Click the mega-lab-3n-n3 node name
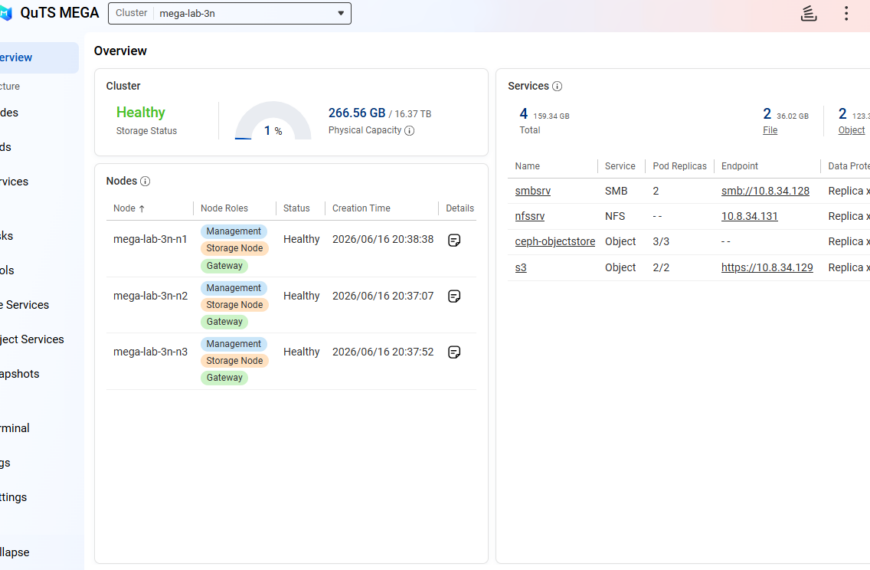The width and height of the screenshot is (870, 570). tap(150, 352)
